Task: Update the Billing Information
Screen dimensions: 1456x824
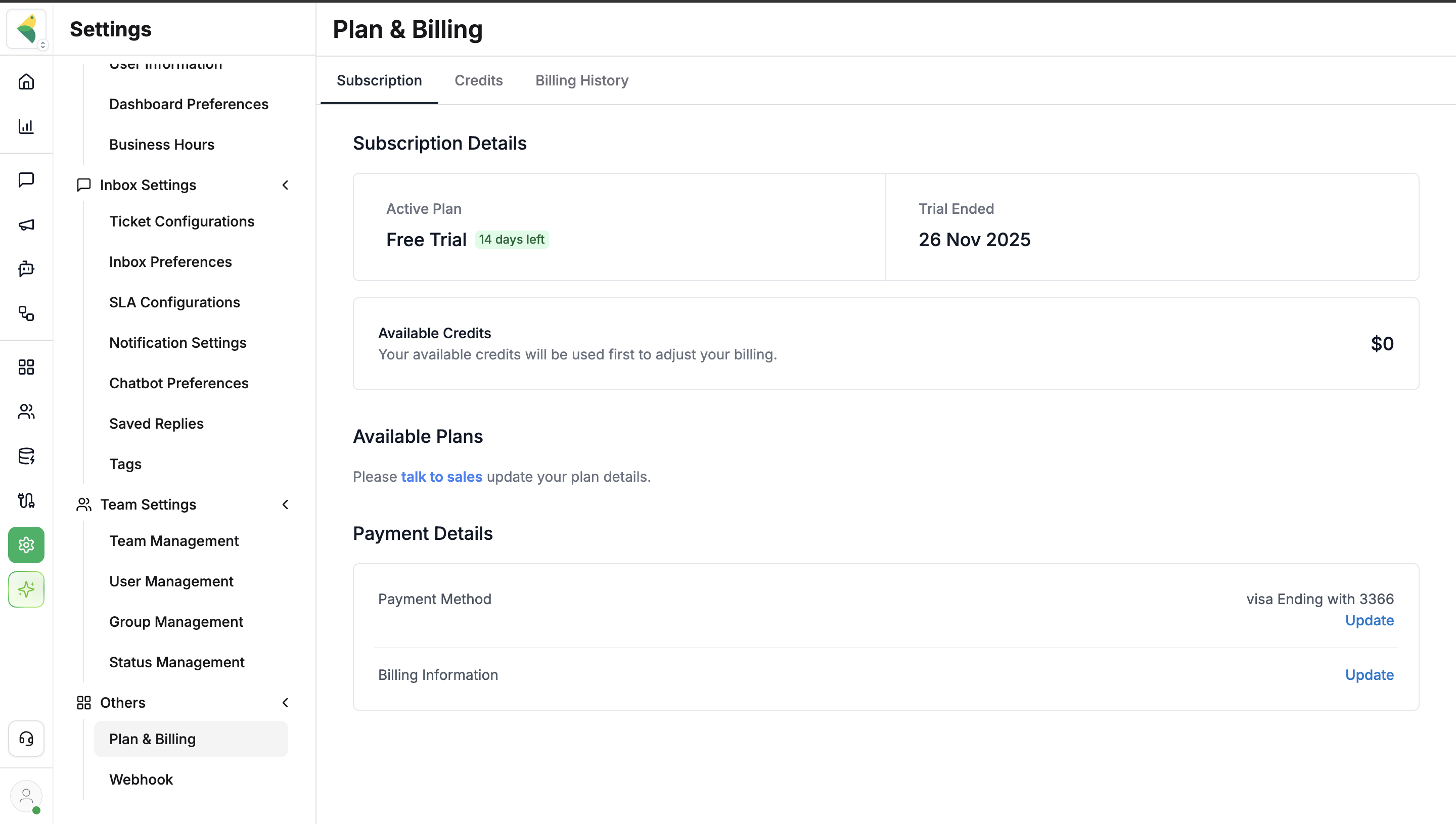Action: point(1369,674)
